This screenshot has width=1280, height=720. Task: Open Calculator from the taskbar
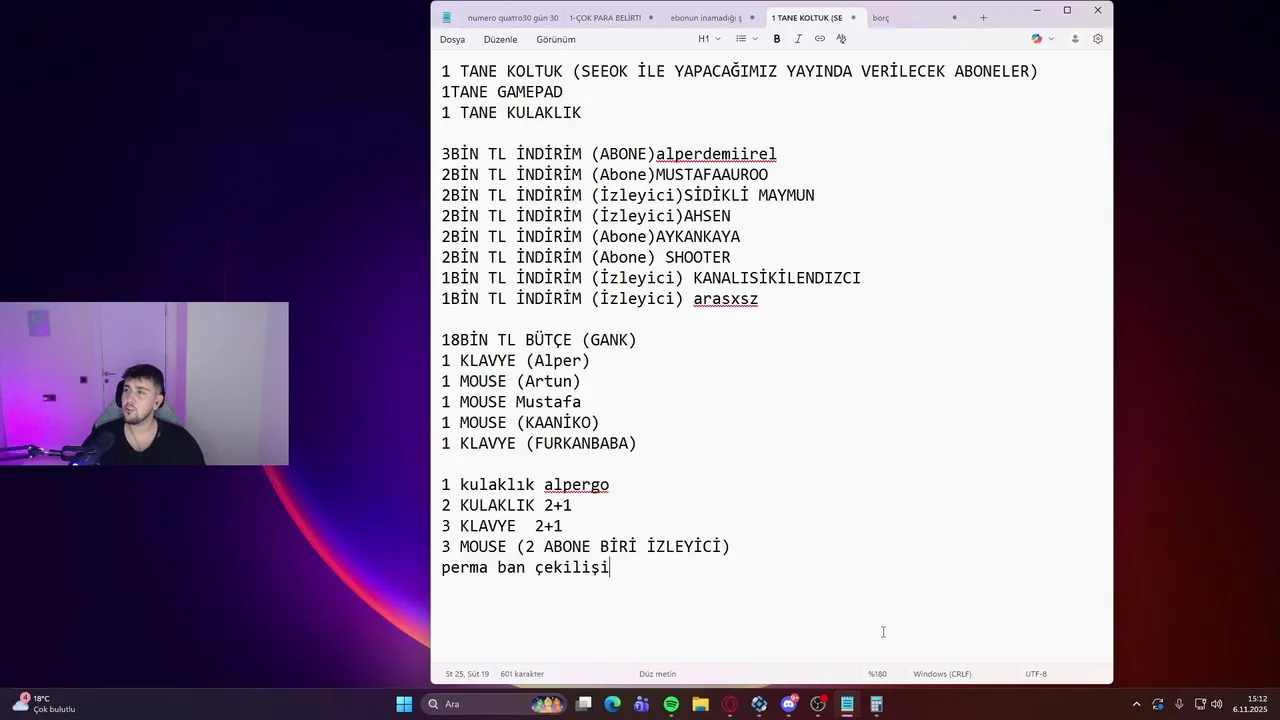point(876,704)
